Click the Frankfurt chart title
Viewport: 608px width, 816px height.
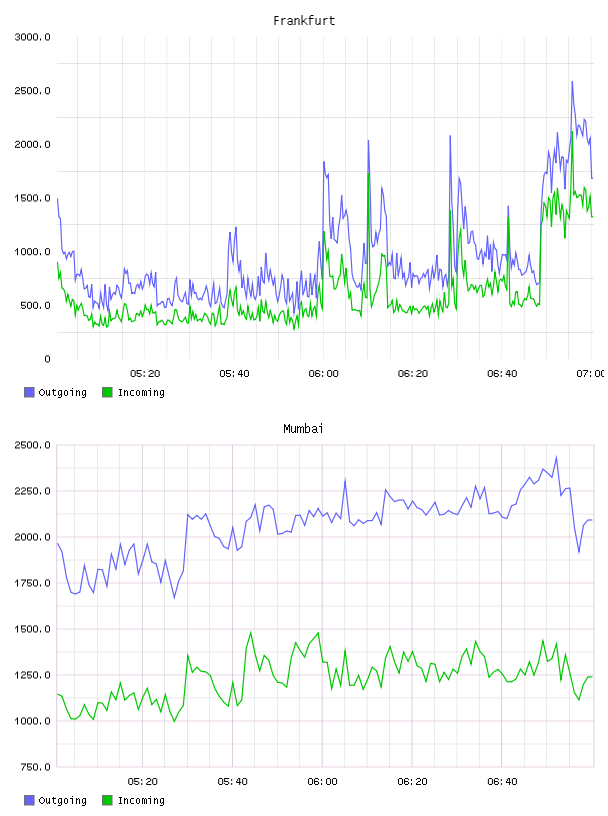click(x=304, y=21)
